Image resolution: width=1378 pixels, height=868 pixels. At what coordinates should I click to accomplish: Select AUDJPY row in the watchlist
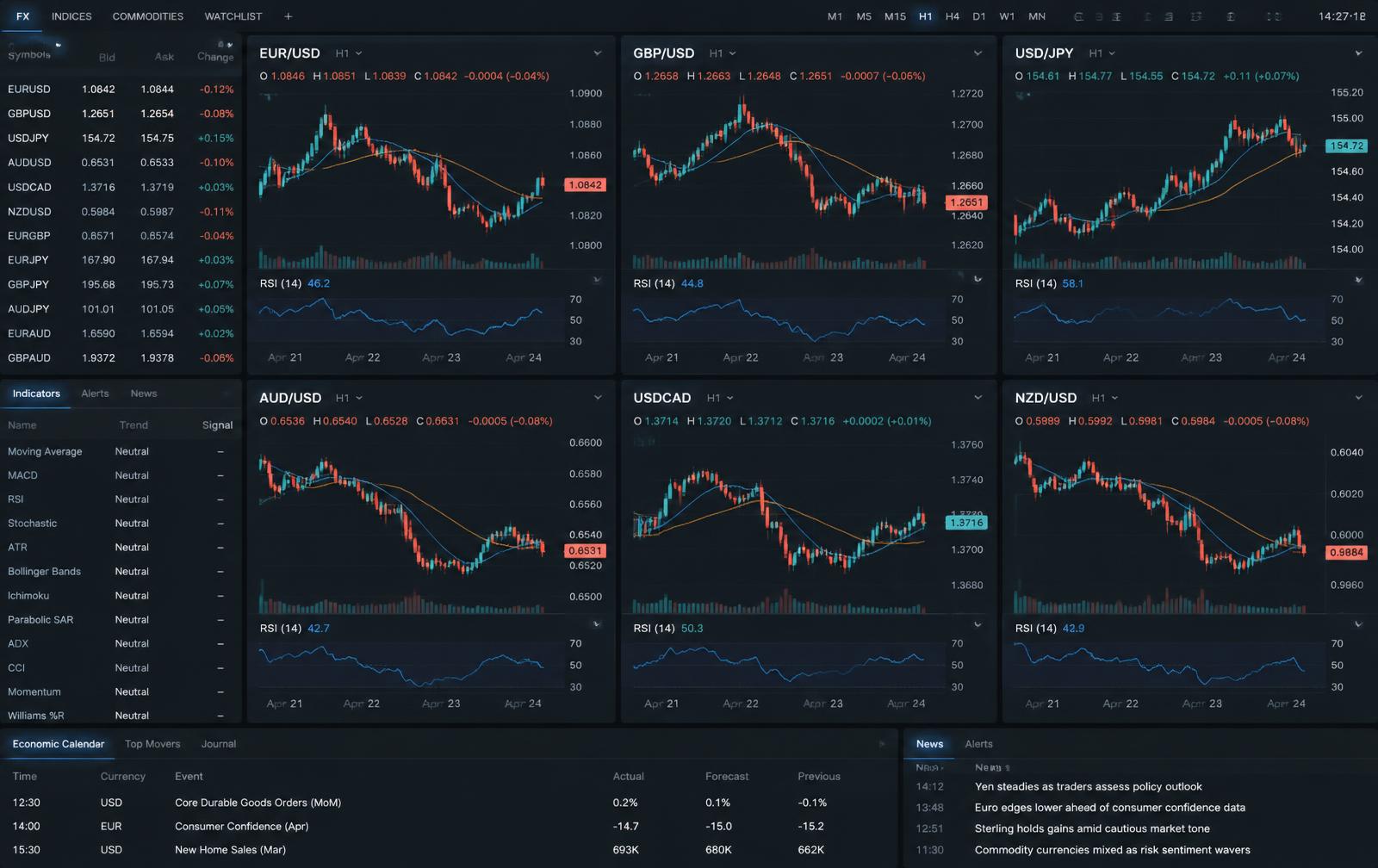pos(121,309)
